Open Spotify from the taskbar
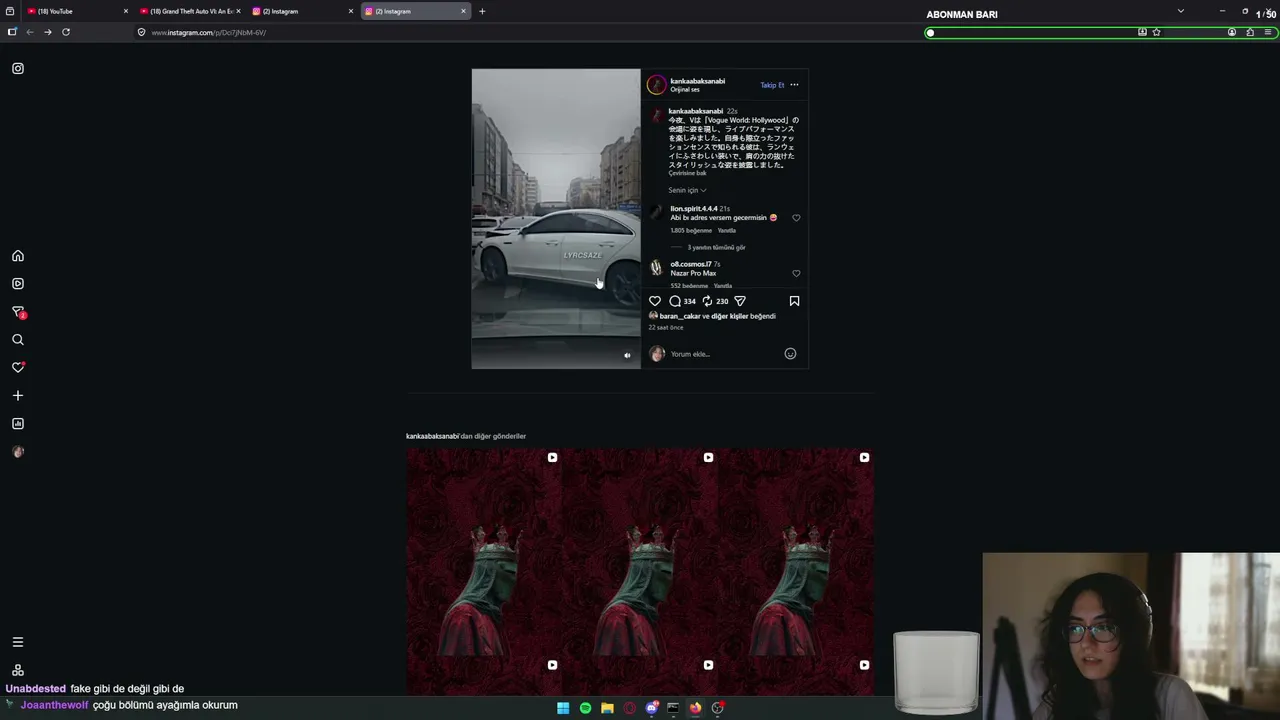This screenshot has height=720, width=1280. tap(585, 708)
